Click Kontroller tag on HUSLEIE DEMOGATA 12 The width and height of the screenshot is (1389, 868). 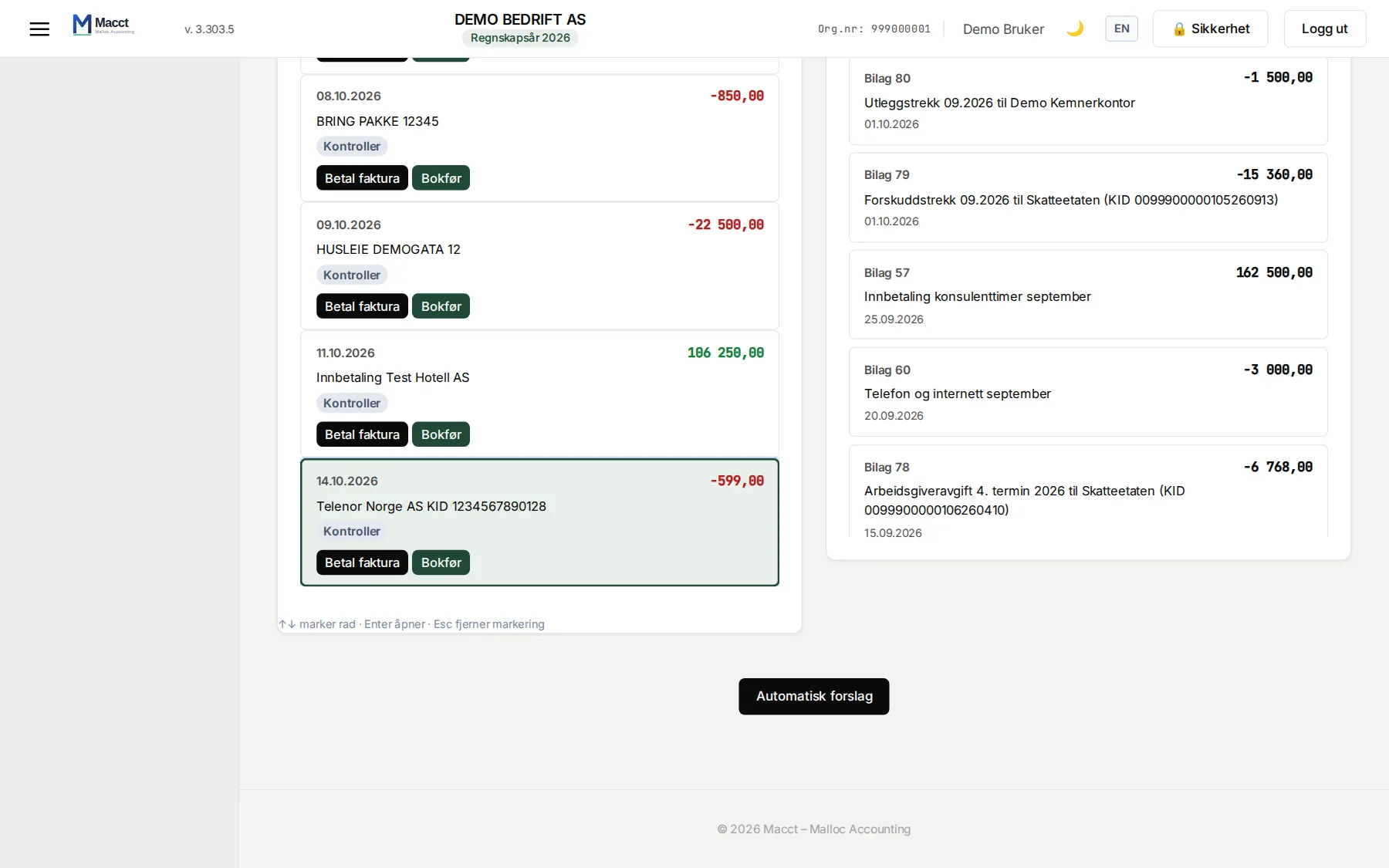pos(352,275)
